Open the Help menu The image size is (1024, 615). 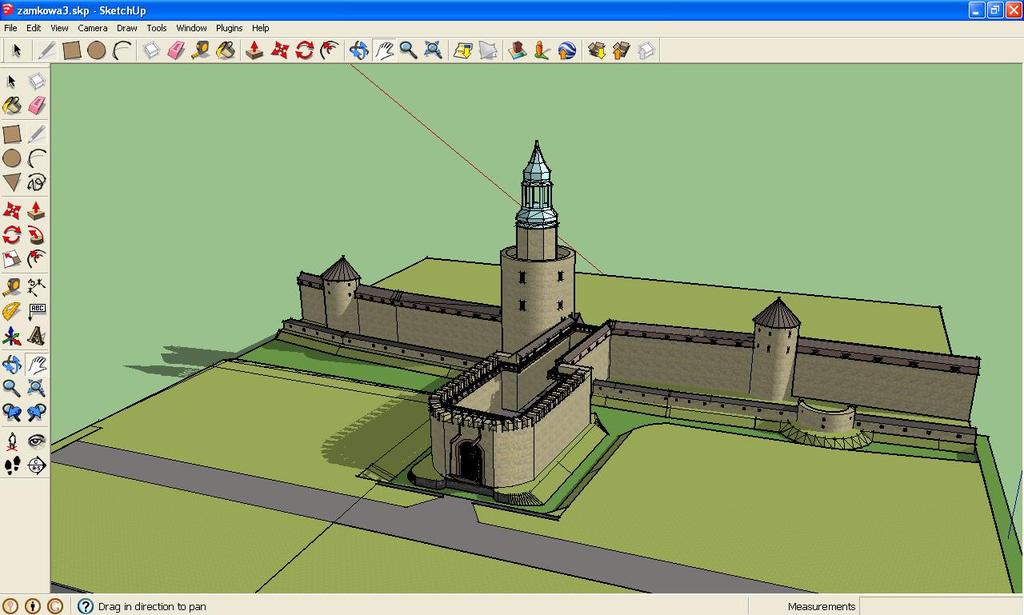click(x=261, y=28)
